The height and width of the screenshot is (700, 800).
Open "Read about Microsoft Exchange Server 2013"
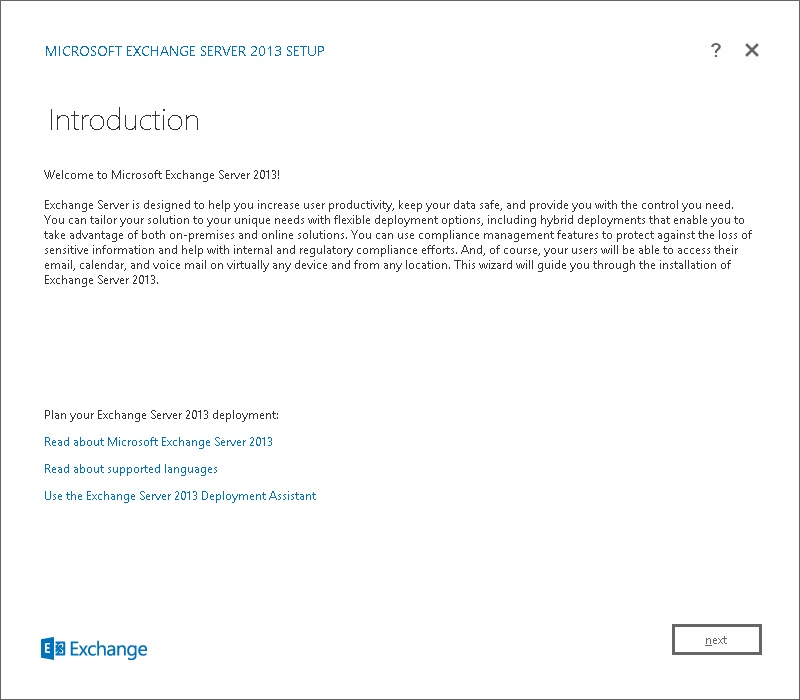157,441
